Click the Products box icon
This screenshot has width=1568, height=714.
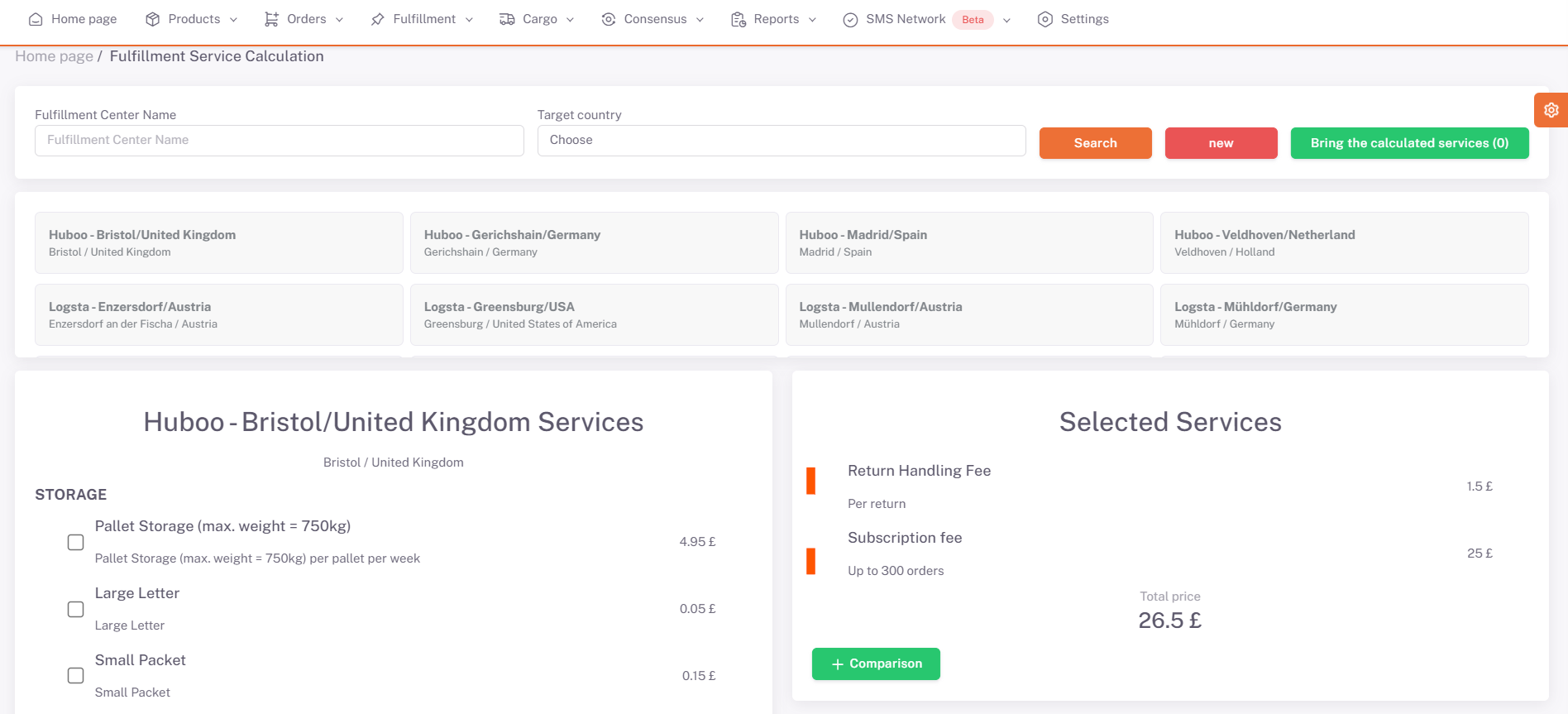(x=152, y=19)
